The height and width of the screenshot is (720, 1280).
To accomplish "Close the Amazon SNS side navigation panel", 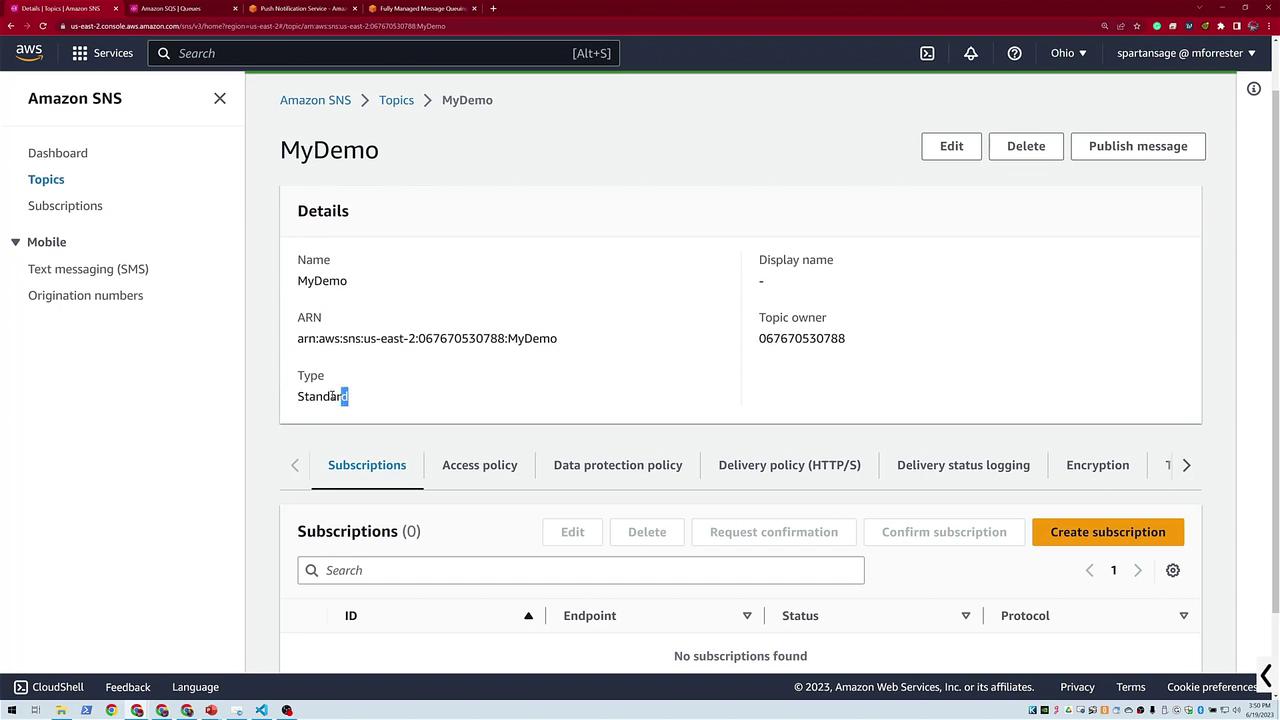I will pos(220,98).
